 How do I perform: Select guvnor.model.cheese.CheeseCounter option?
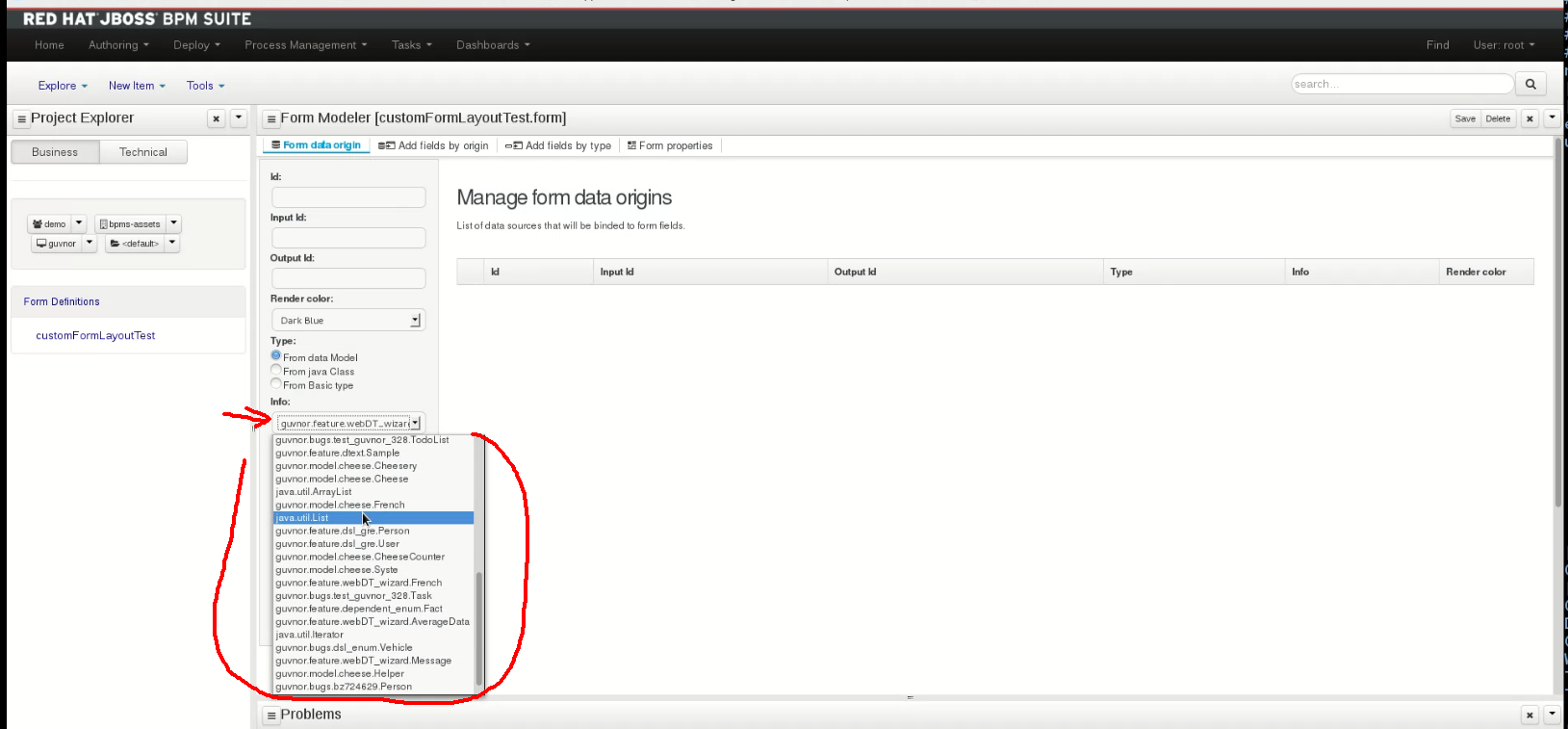(373, 557)
